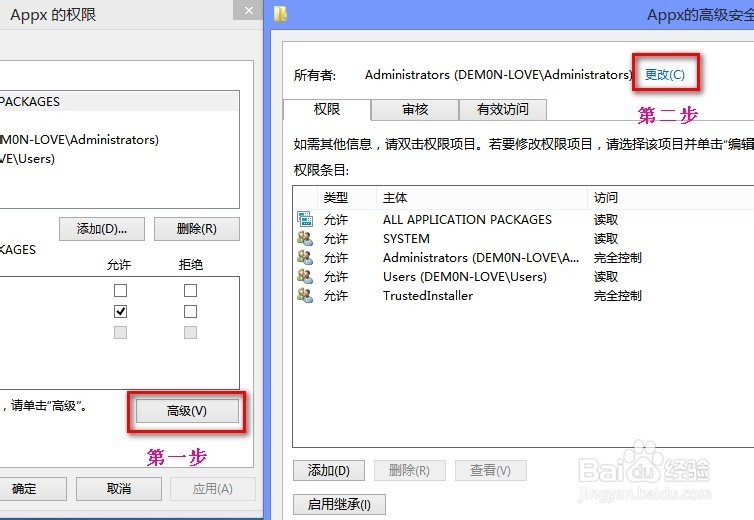Close the Appx 的权限 dialog
The image size is (754, 520).
[249, 10]
